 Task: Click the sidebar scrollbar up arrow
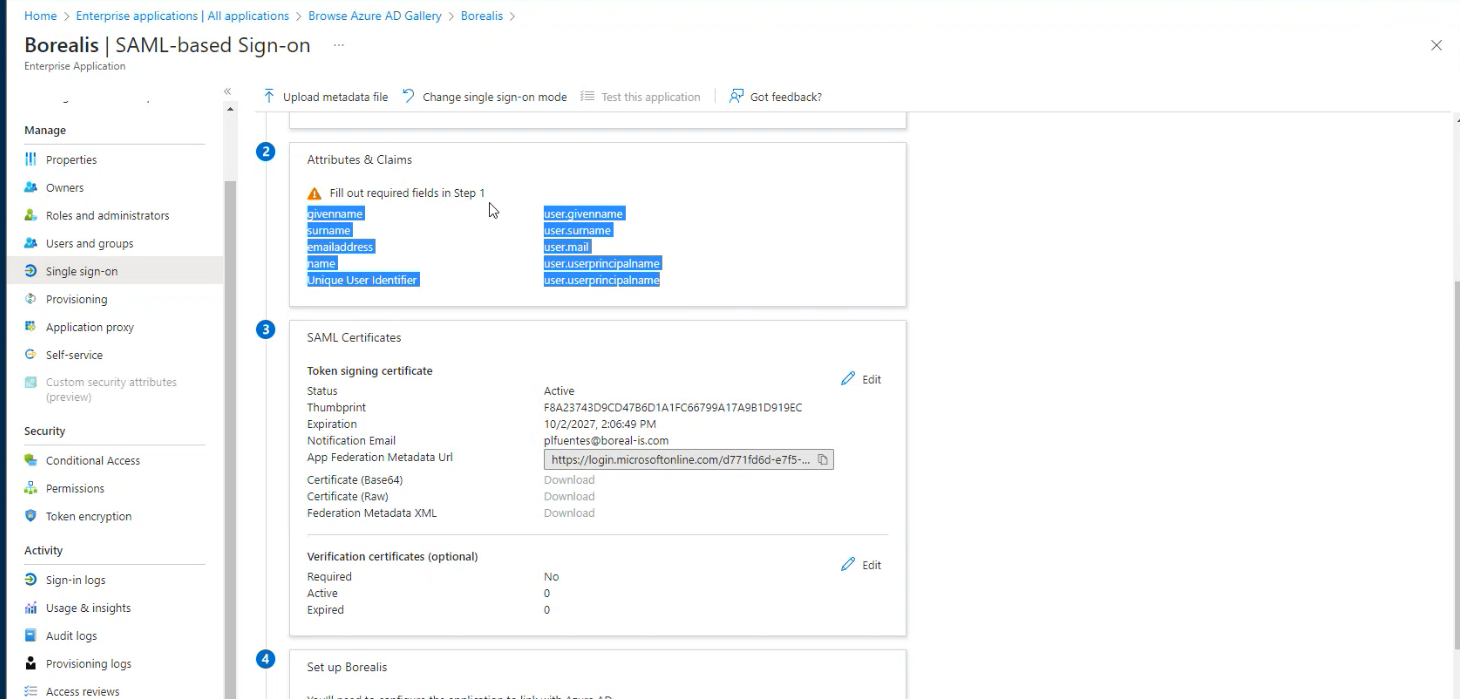pos(231,108)
